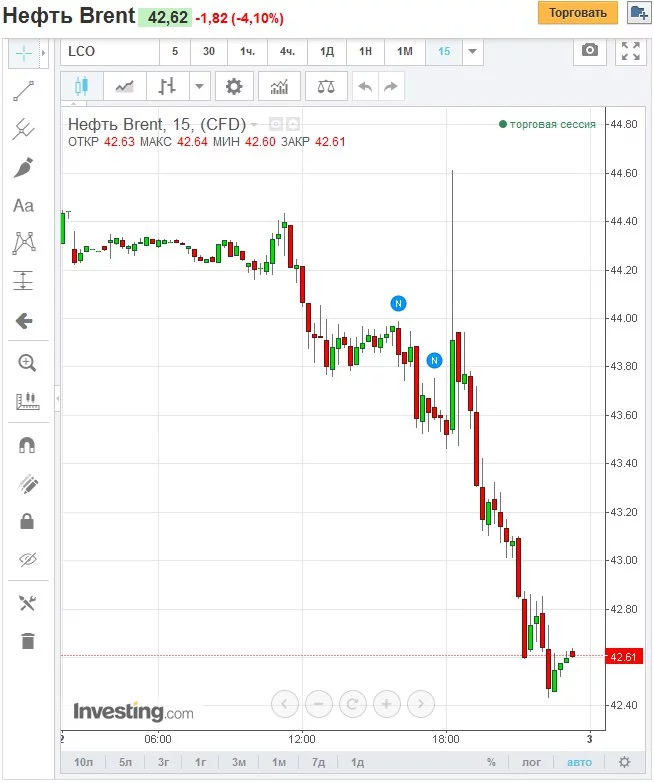Toggle magnet mode
Viewport: 654px width, 783px height.
[x=27, y=445]
